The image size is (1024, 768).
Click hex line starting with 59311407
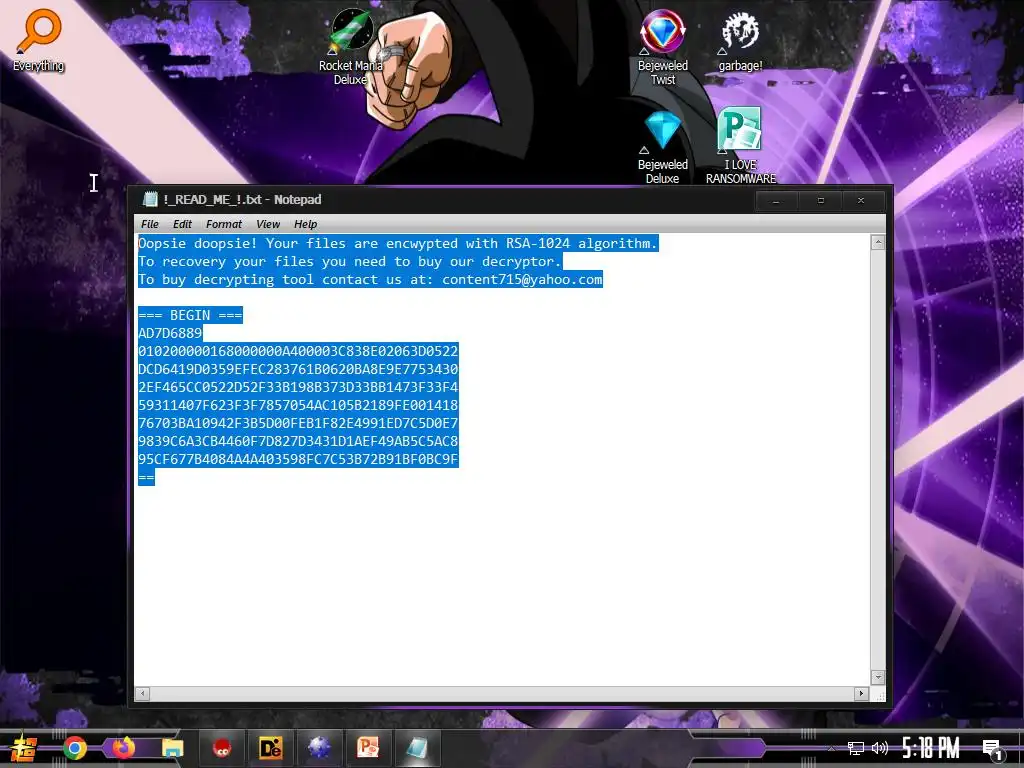point(298,405)
